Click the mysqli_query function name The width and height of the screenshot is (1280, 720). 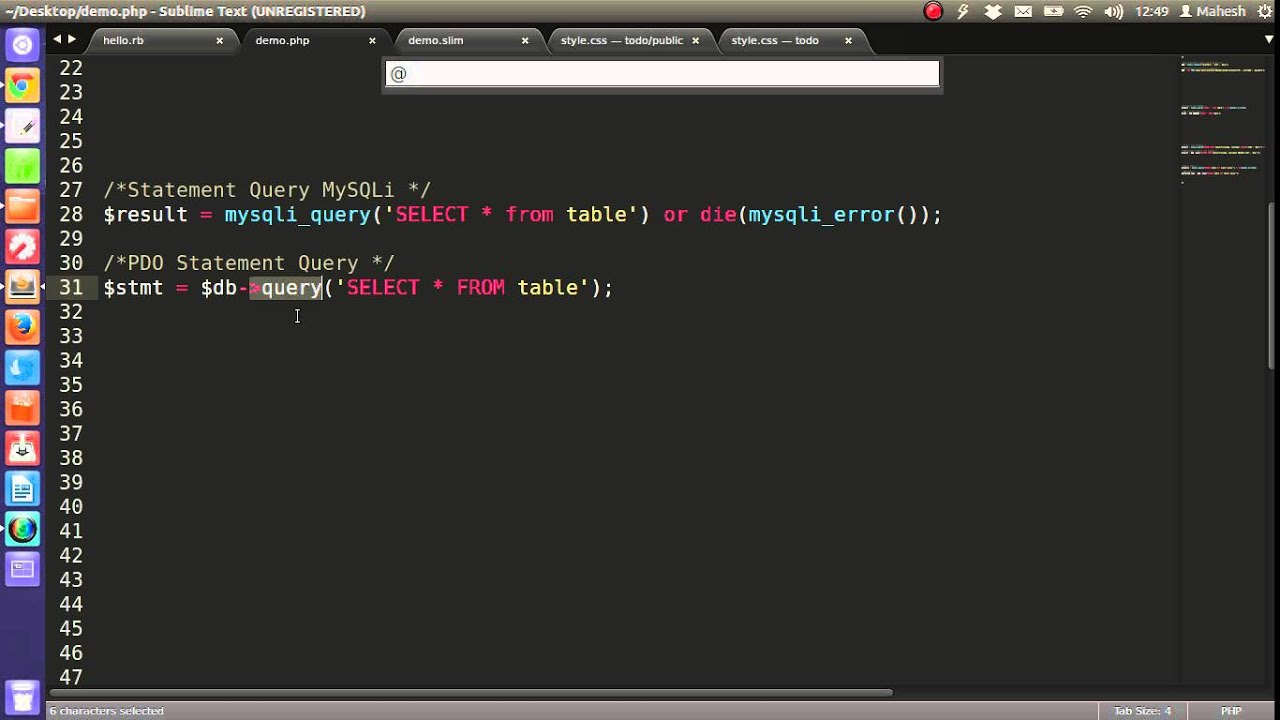(297, 215)
